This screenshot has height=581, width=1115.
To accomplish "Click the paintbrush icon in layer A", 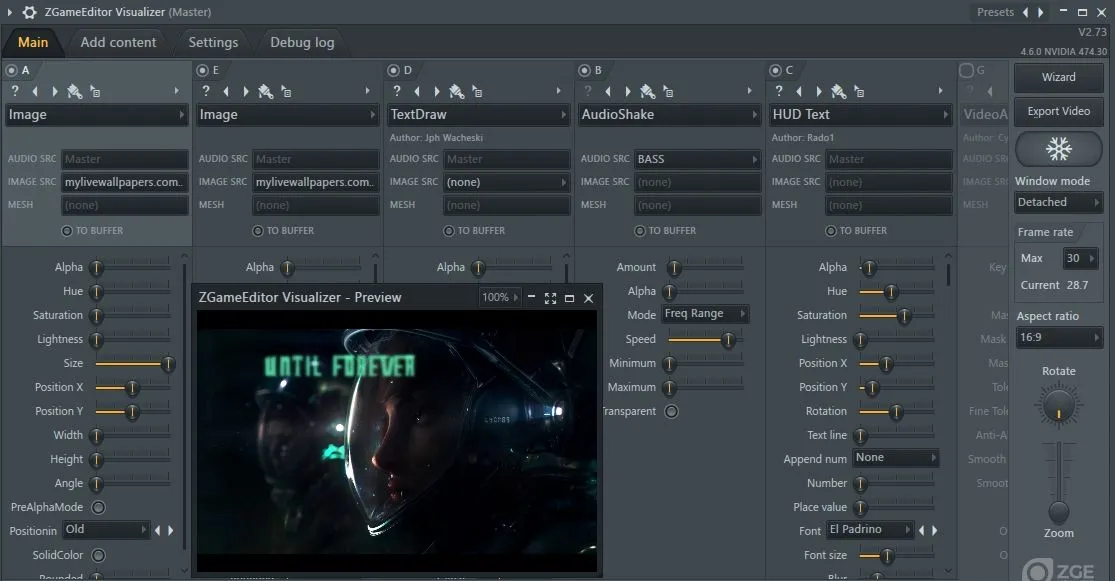I will click(x=74, y=91).
